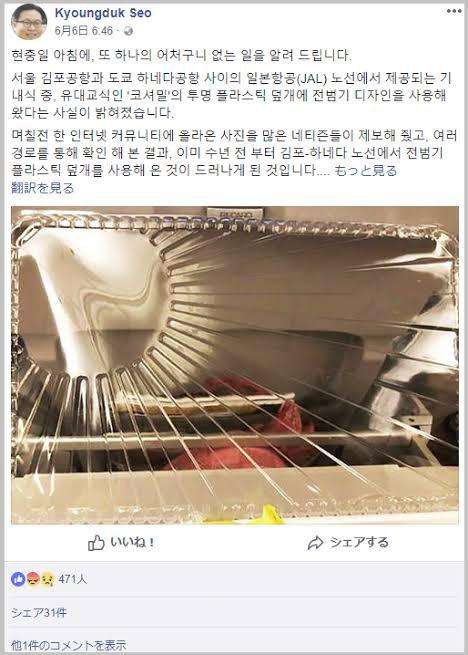
Task: Click 翻訳を見る to translate the post
Action: [x=43, y=188]
